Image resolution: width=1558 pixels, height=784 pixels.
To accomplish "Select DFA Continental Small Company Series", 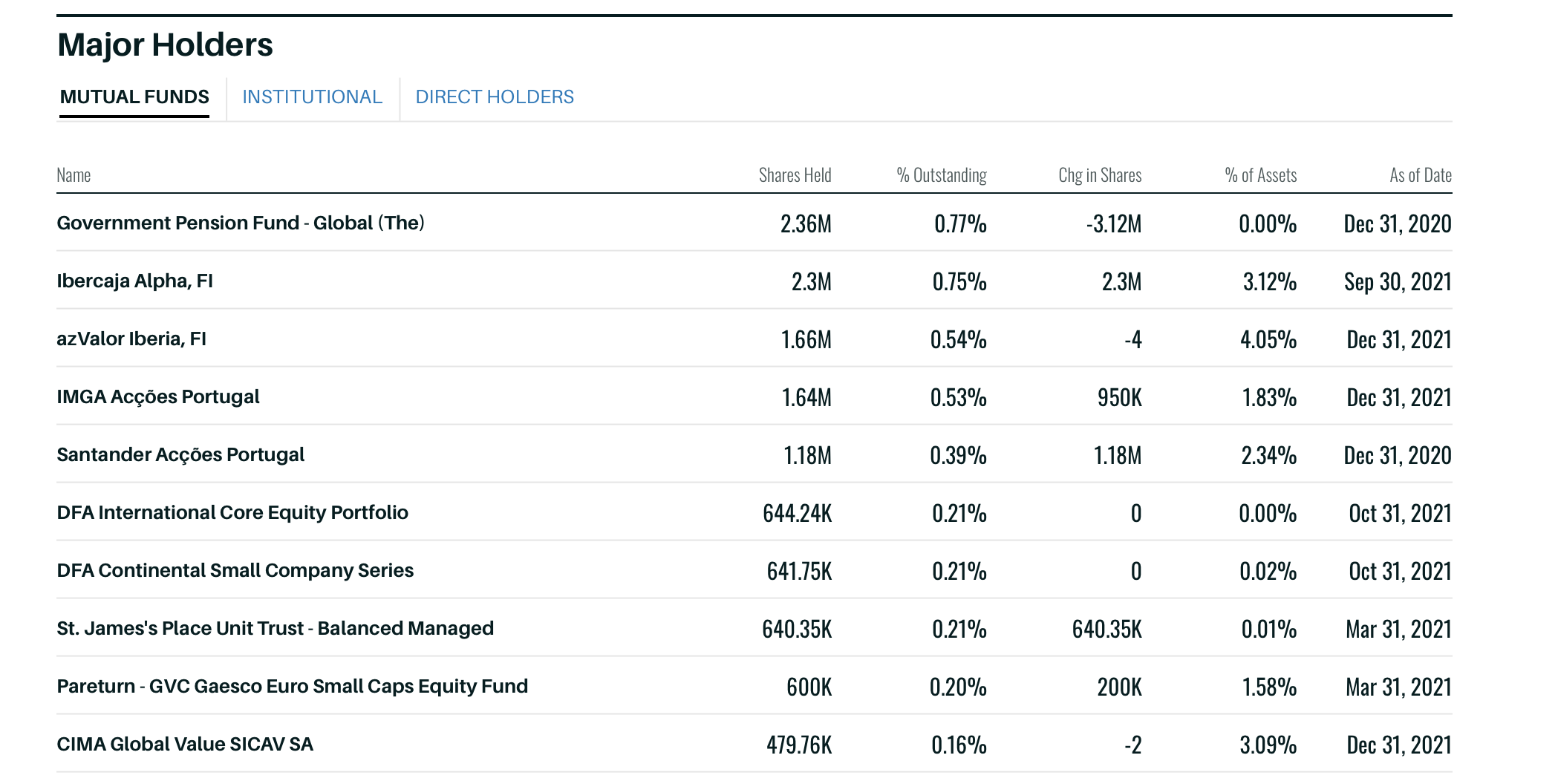I will pyautogui.click(x=235, y=571).
